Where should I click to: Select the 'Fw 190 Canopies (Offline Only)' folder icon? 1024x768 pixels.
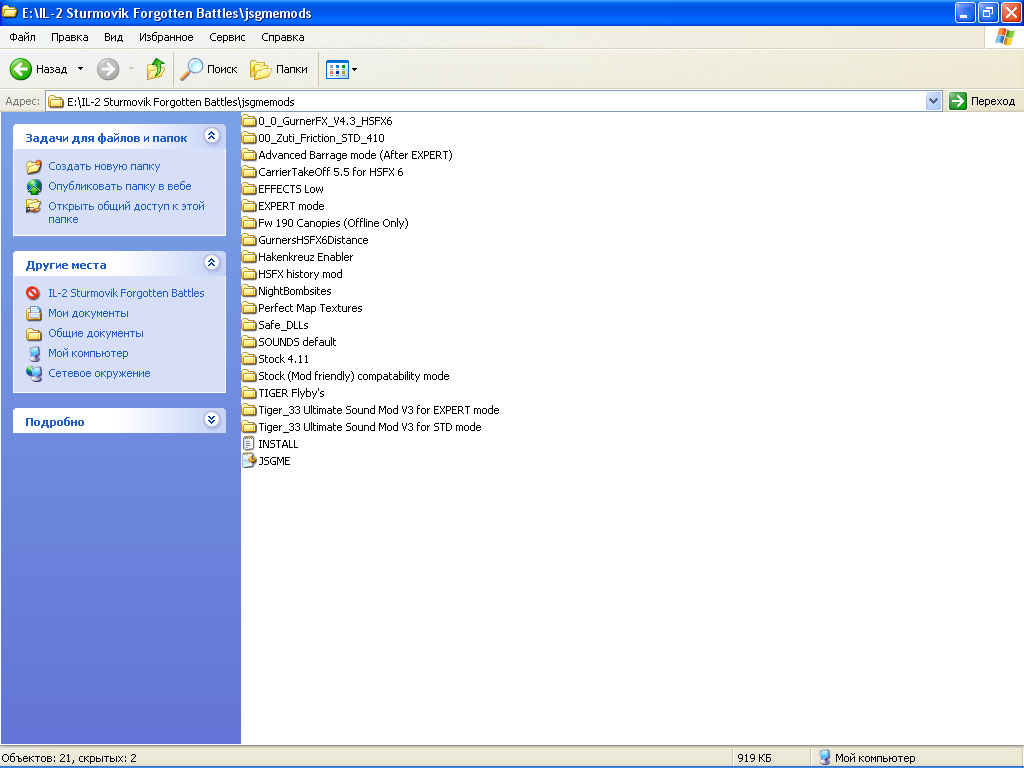pos(249,223)
